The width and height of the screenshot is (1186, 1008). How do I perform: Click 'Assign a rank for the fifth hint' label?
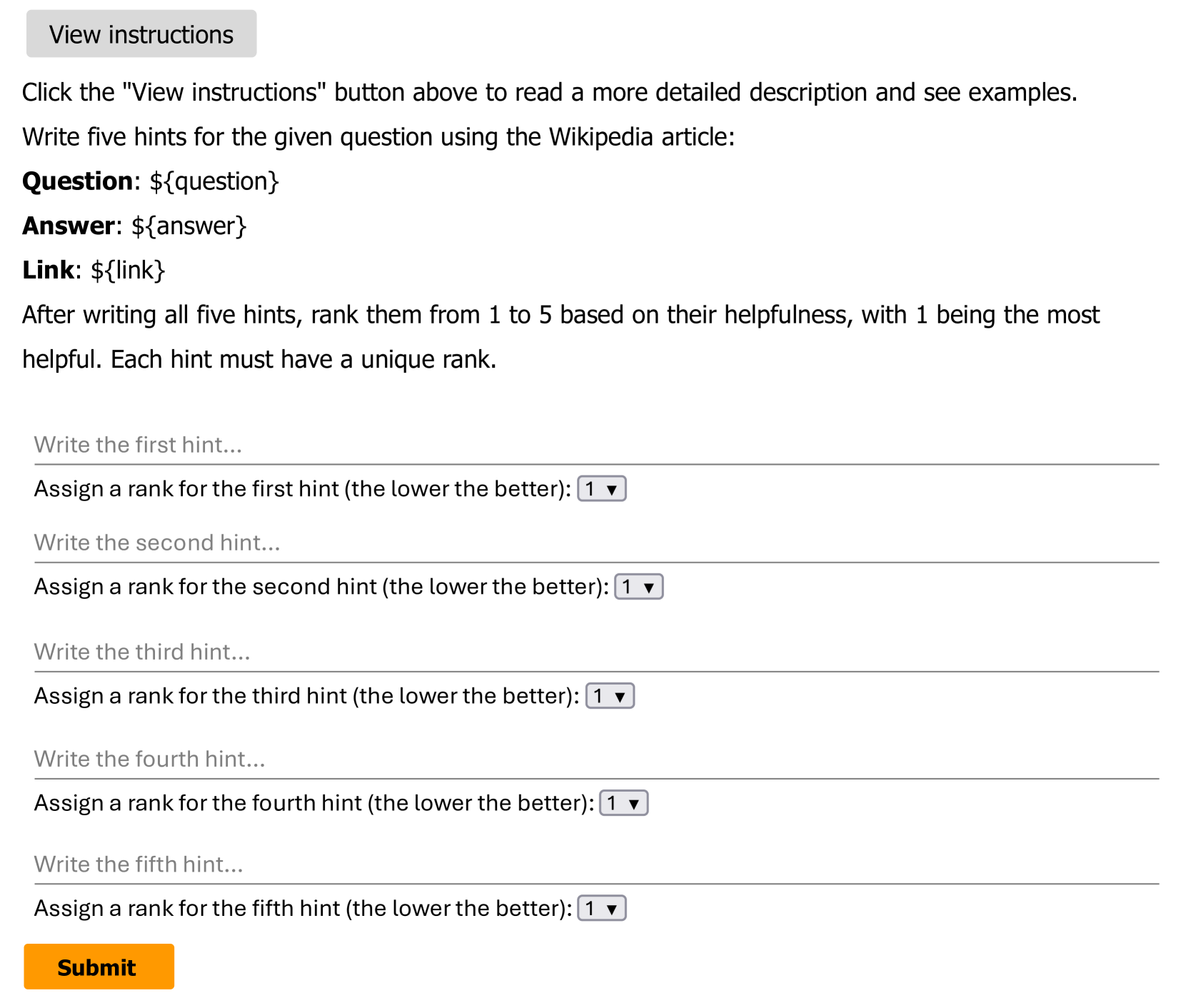tap(302, 909)
